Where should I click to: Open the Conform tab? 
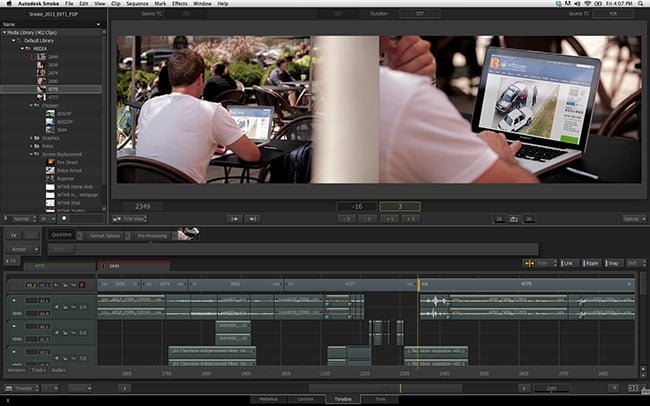pyautogui.click(x=305, y=398)
